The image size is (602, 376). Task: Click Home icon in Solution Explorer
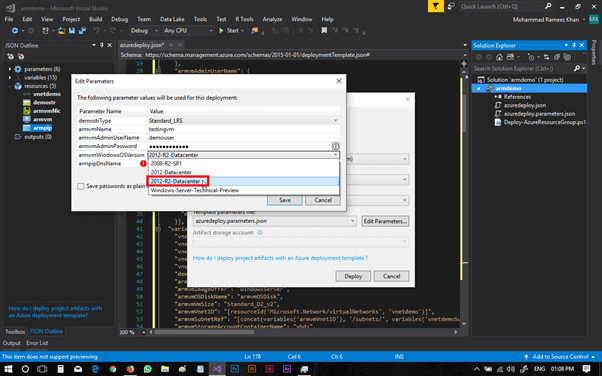coord(499,57)
